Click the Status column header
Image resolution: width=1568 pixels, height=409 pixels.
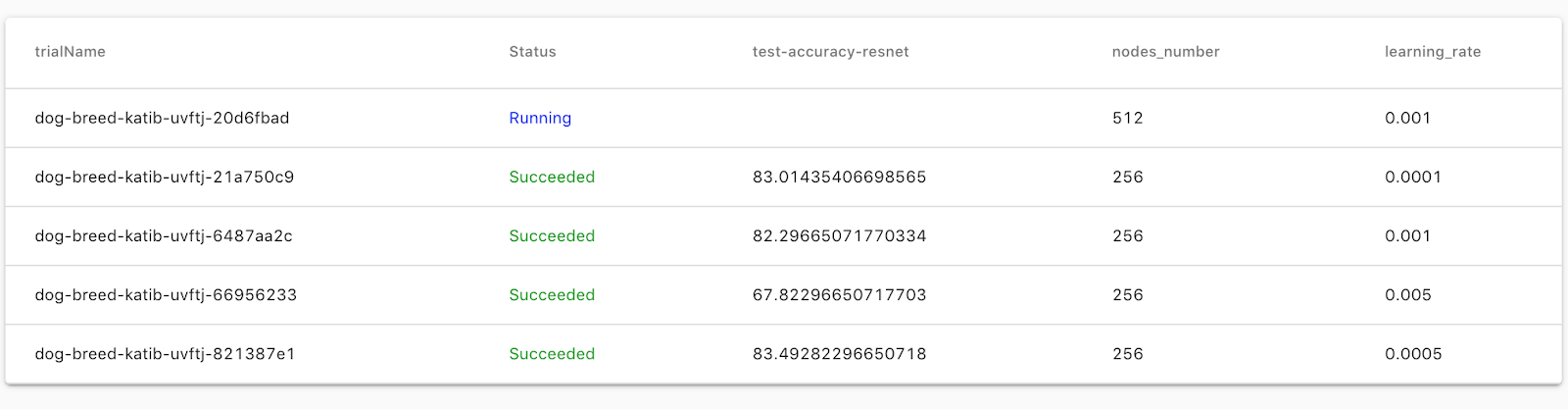(532, 52)
